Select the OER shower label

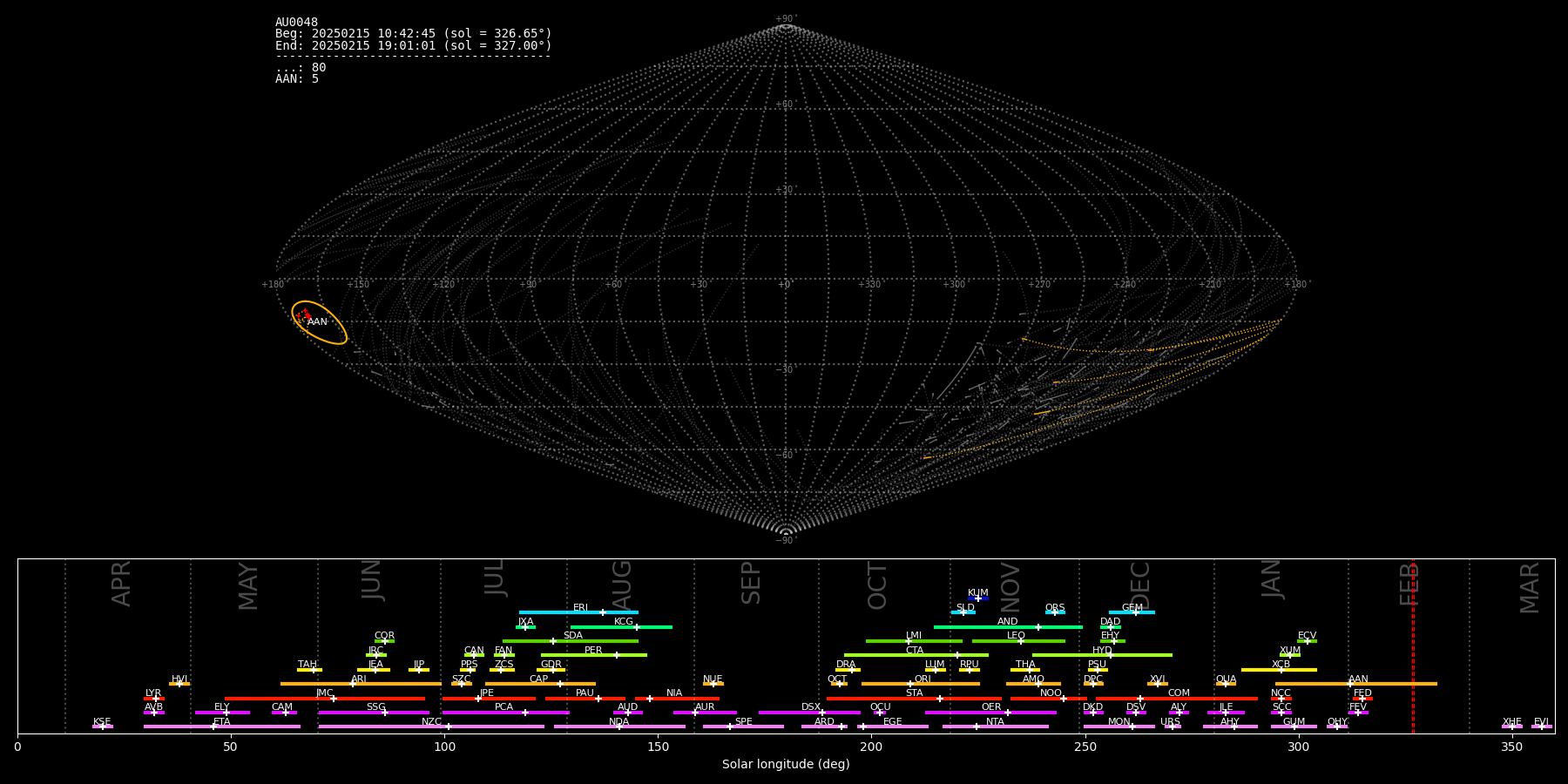991,707
